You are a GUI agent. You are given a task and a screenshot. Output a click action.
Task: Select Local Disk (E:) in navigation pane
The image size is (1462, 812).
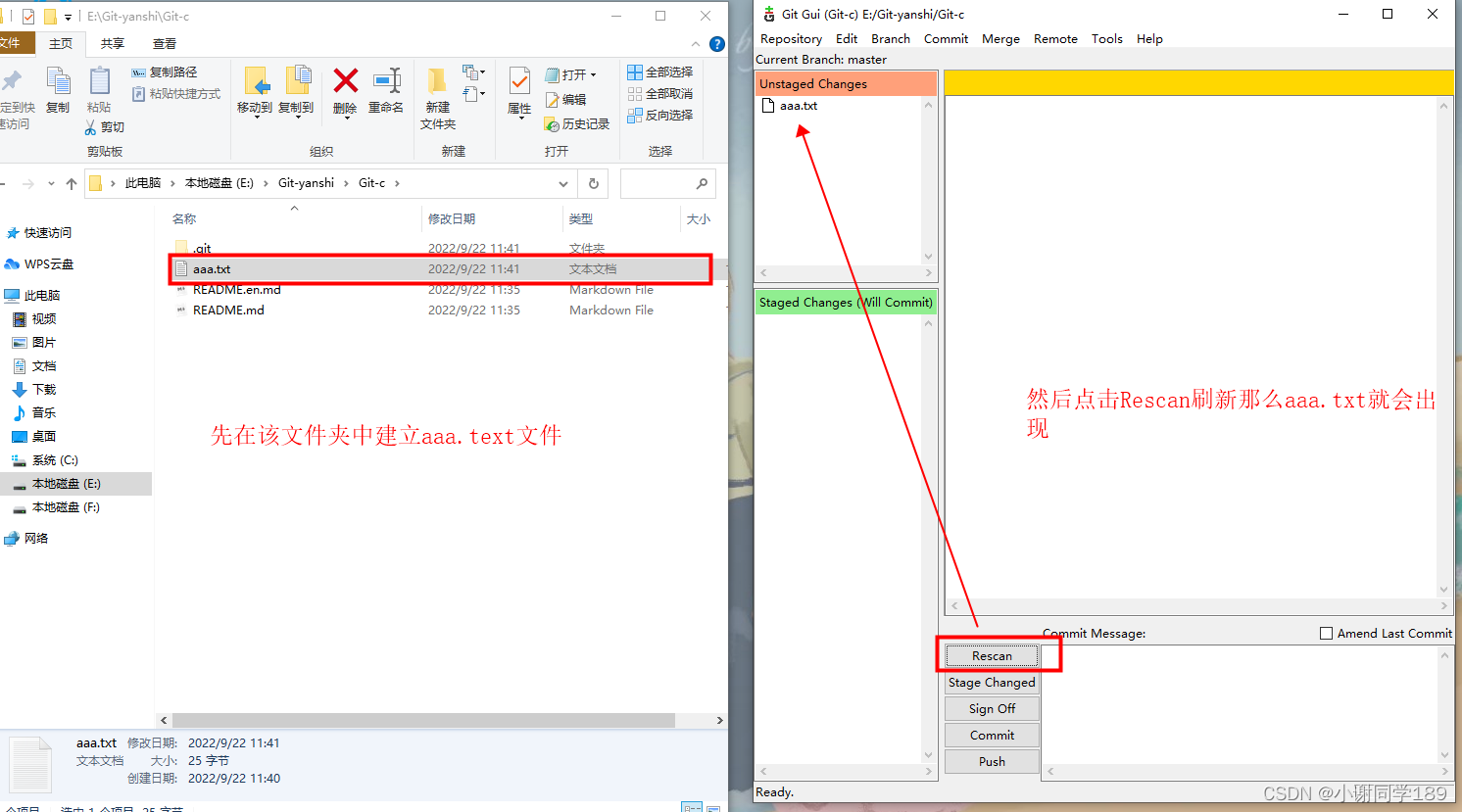click(76, 484)
